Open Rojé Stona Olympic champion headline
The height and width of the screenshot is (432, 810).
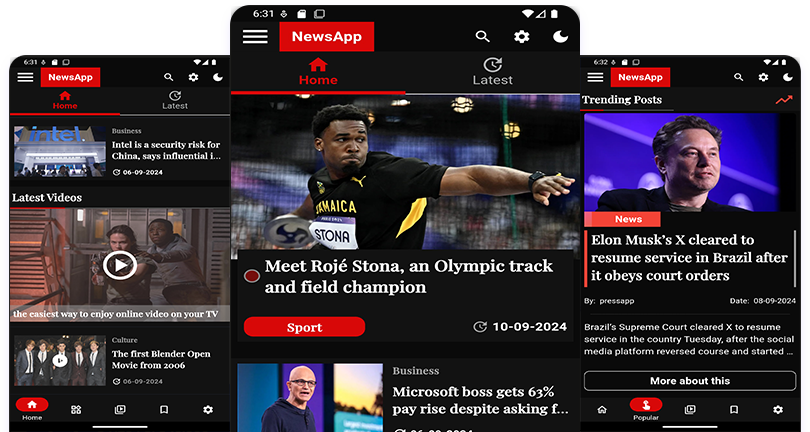click(409, 276)
